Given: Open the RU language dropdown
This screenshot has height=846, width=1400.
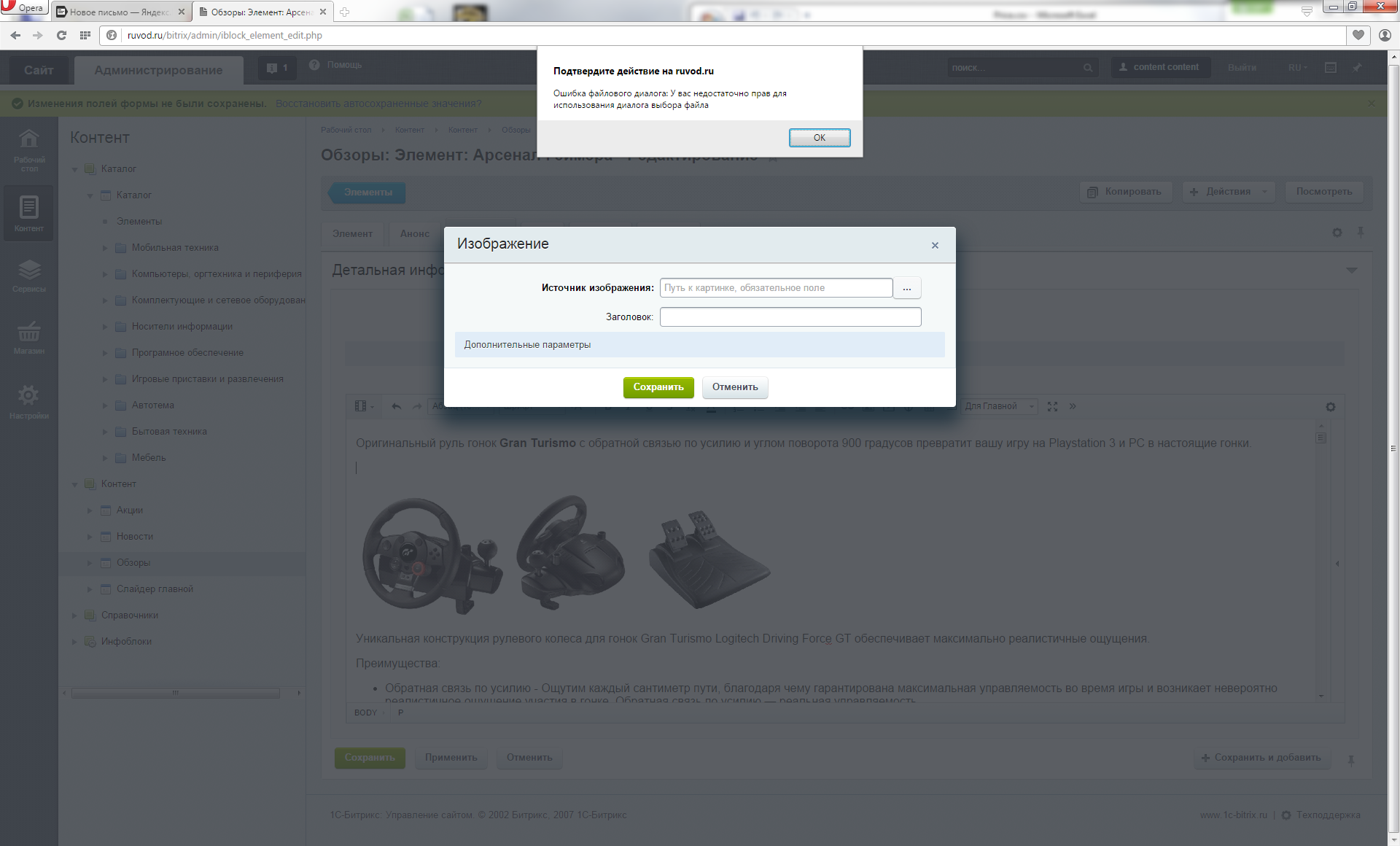Looking at the screenshot, I should coord(1298,68).
